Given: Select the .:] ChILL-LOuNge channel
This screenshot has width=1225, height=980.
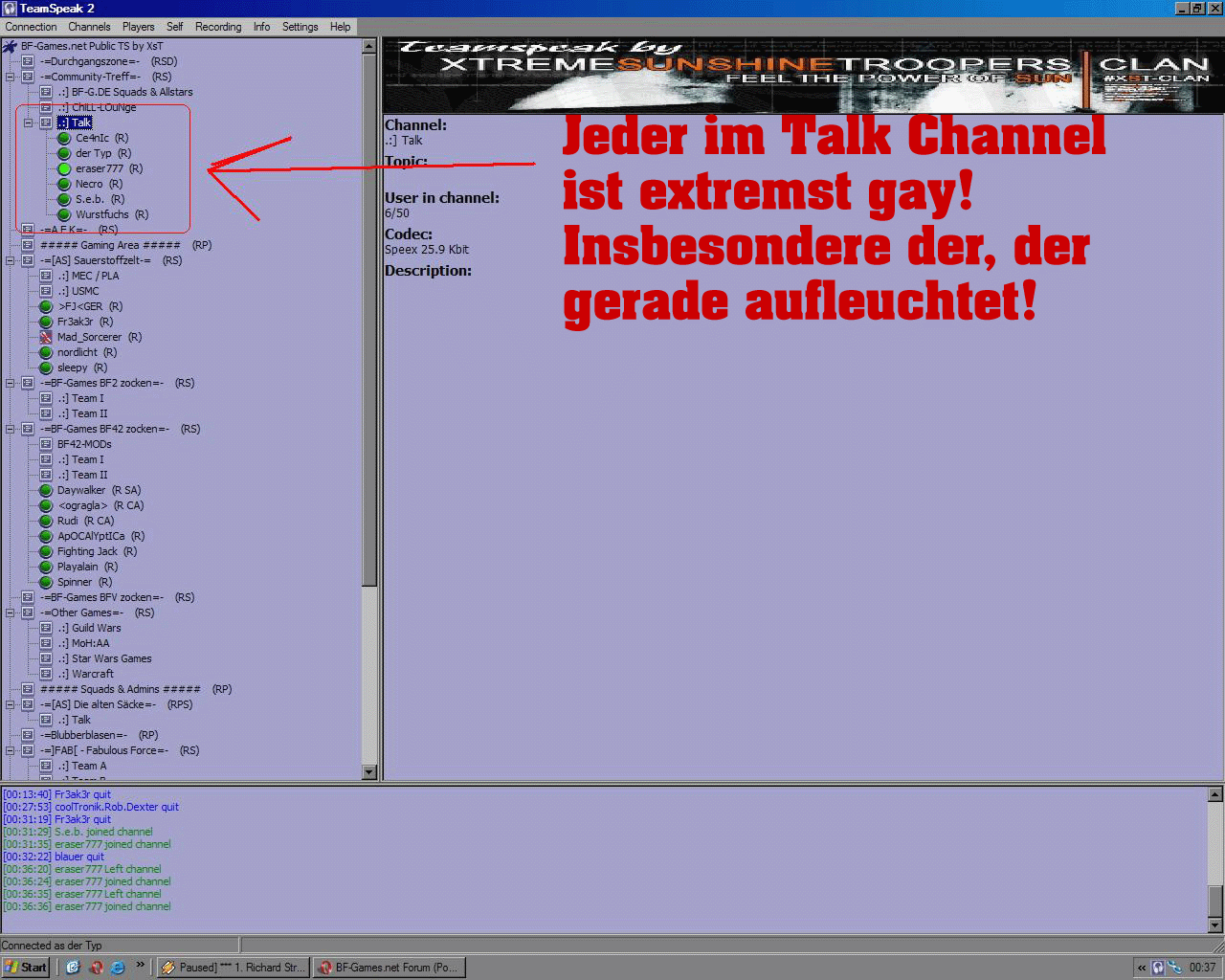Looking at the screenshot, I should (x=97, y=107).
